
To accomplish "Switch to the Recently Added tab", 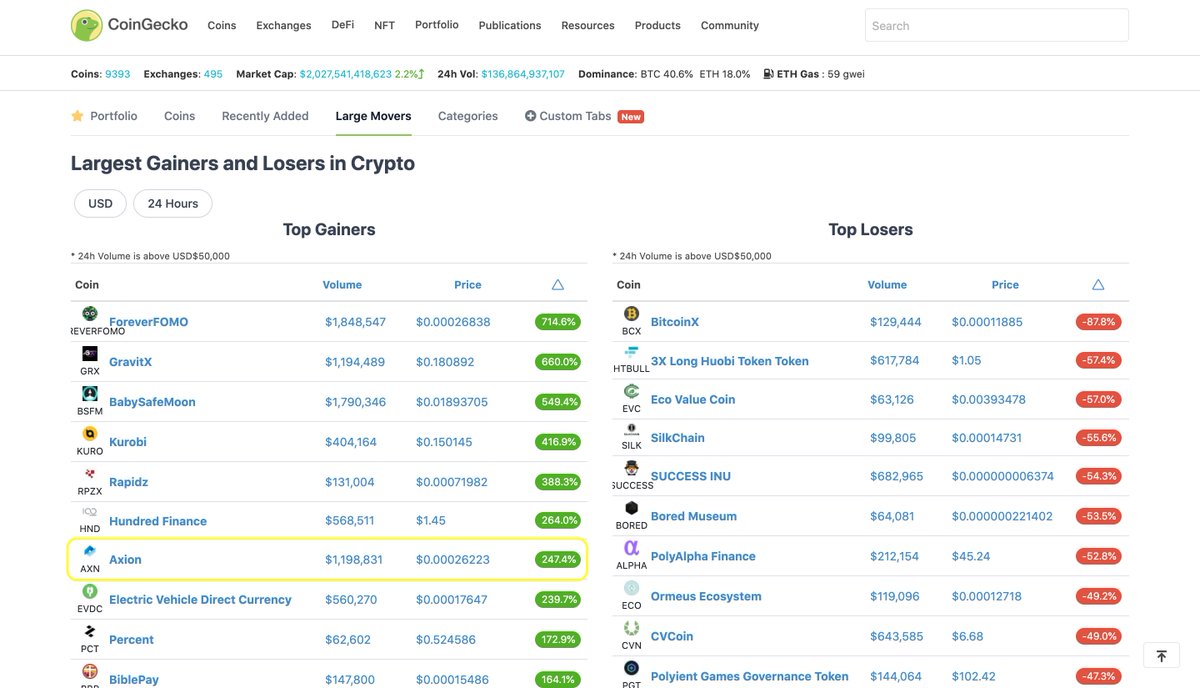I will point(264,115).
